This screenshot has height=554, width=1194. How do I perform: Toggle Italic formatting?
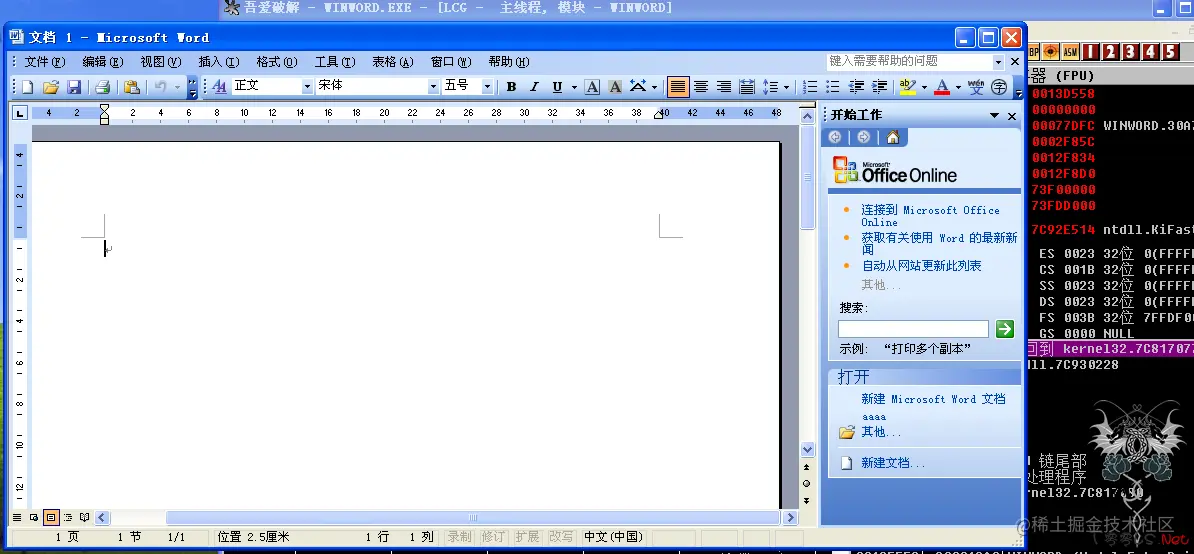click(x=535, y=87)
